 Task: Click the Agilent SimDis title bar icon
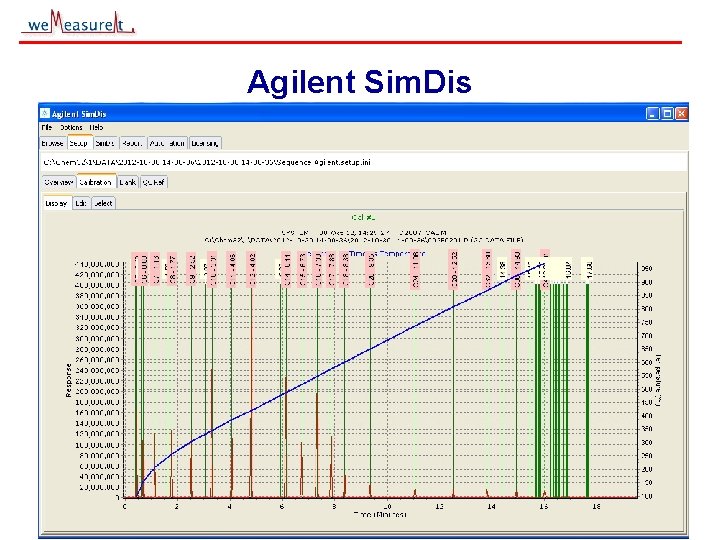pyautogui.click(x=45, y=113)
